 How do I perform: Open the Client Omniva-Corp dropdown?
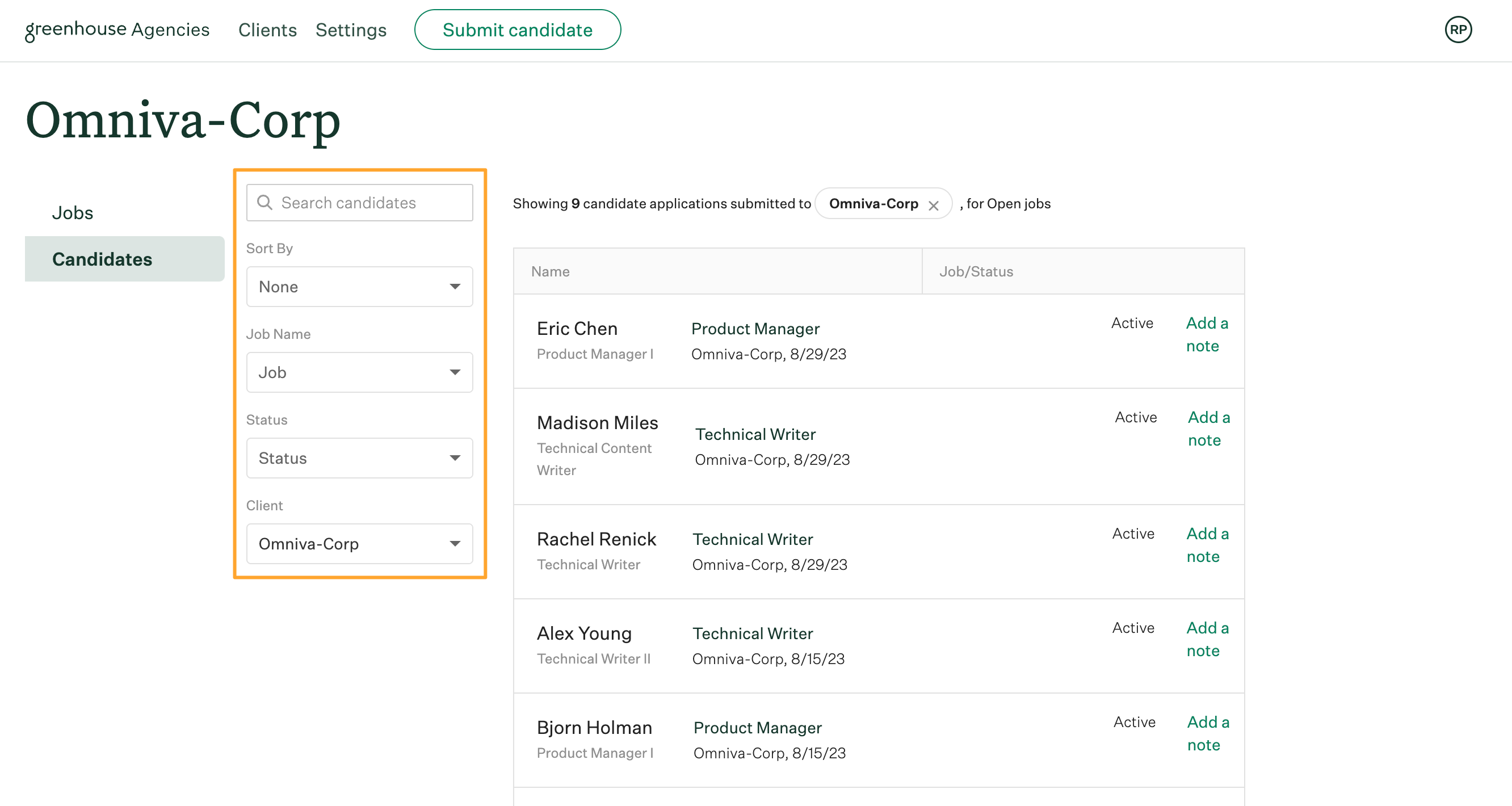click(x=359, y=544)
